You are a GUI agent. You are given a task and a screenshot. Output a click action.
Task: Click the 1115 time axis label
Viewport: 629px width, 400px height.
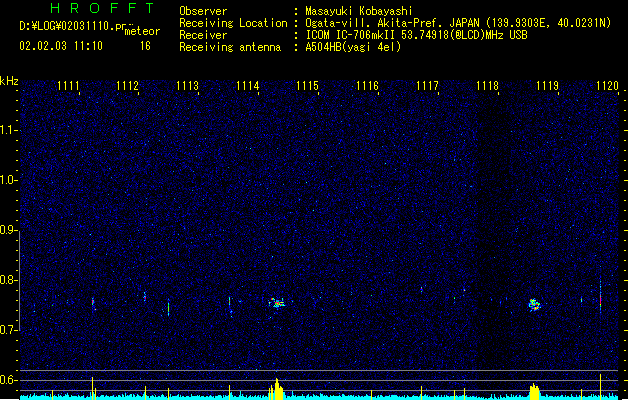click(x=307, y=86)
